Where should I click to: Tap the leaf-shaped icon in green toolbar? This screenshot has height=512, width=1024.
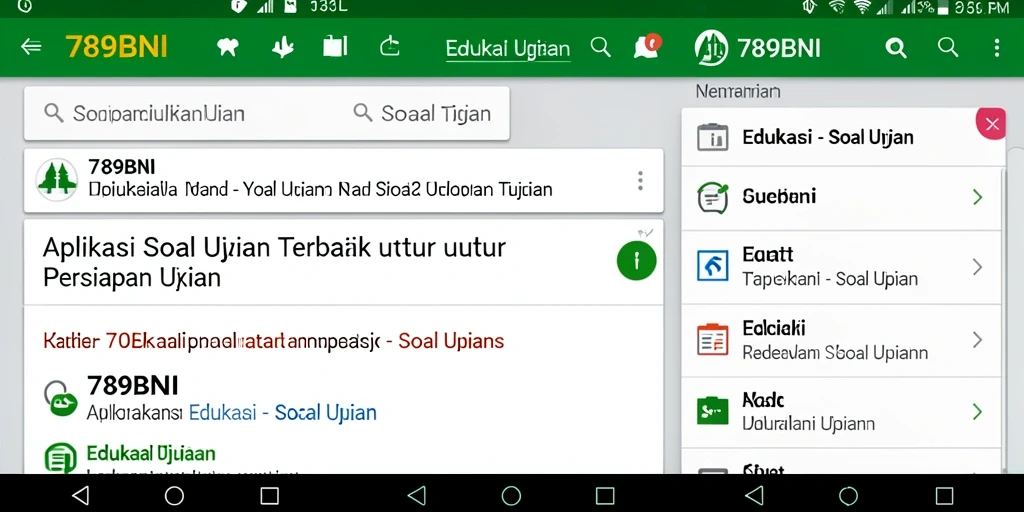[x=282, y=47]
